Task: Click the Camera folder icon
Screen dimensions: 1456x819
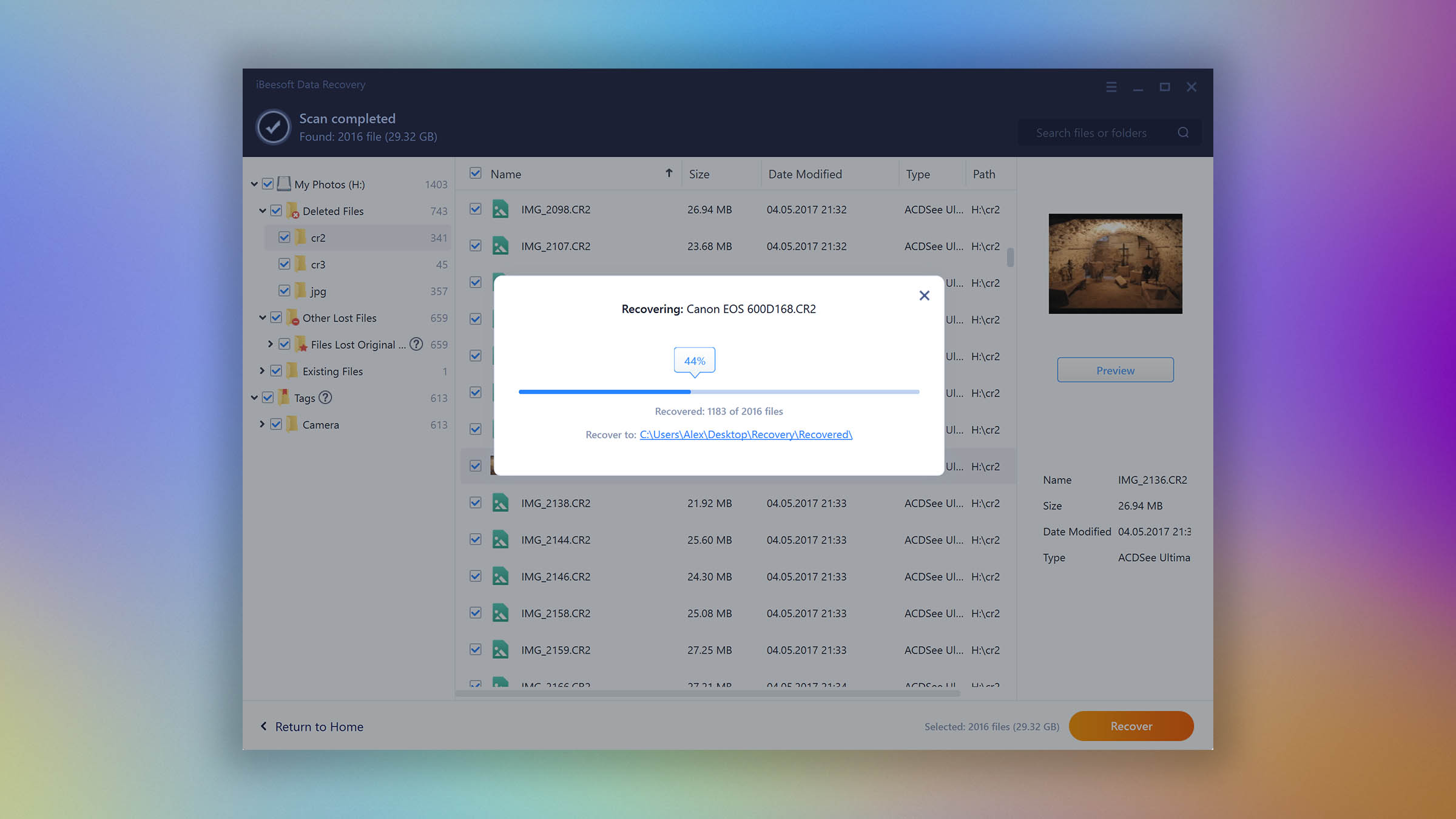Action: 292,424
